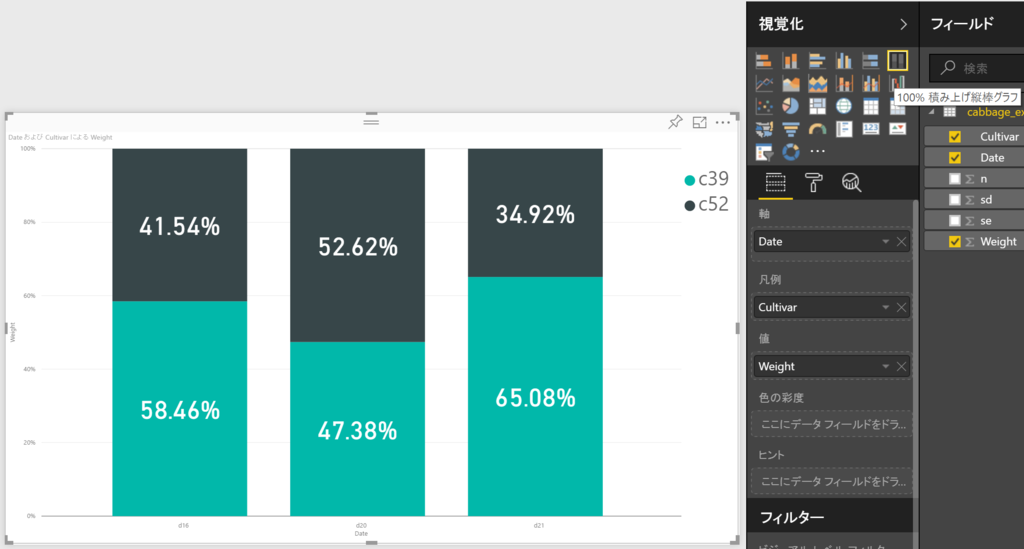Choose the gauge visual

point(817,129)
